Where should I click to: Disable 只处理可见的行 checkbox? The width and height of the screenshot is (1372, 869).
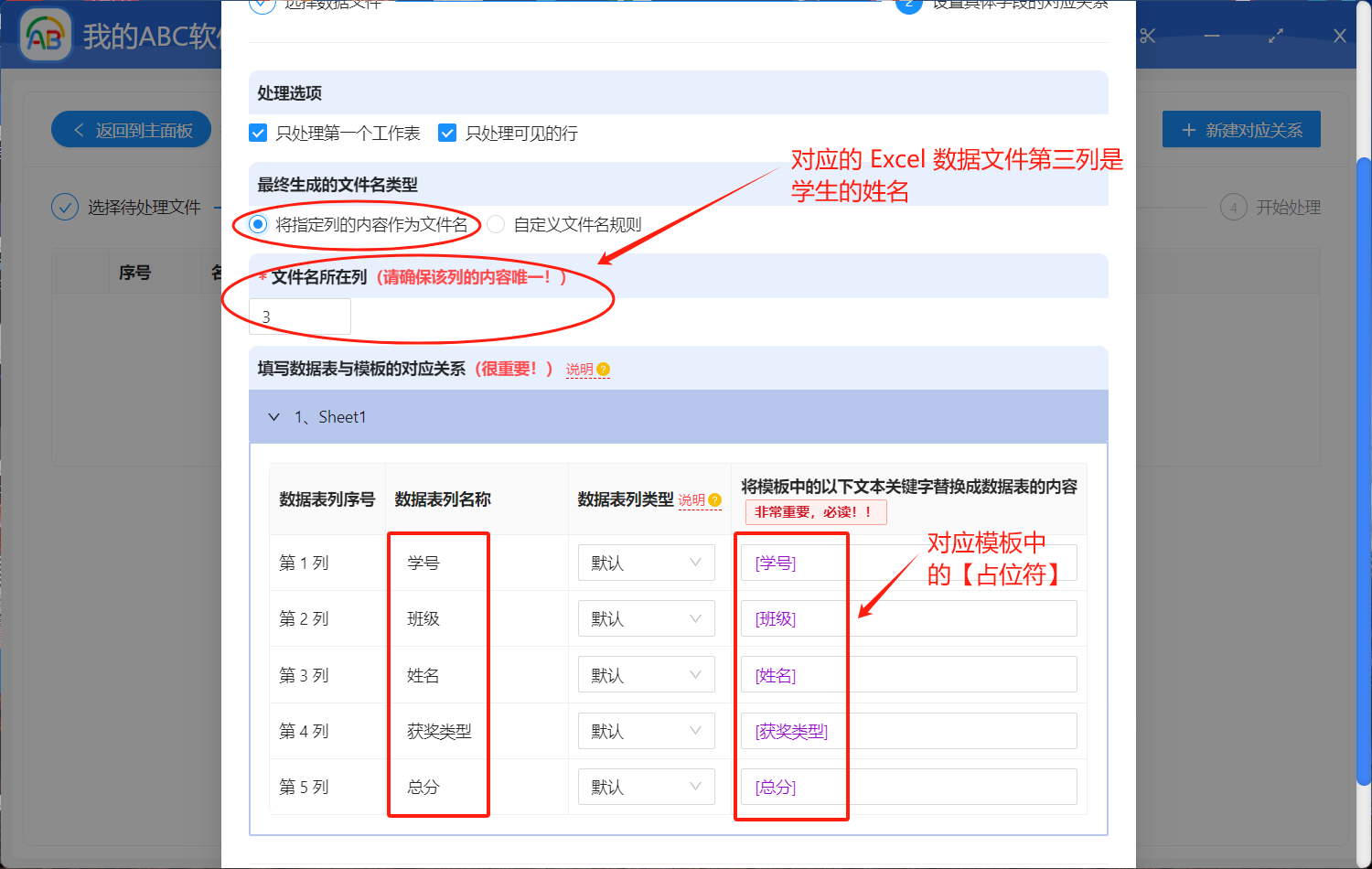tap(447, 133)
